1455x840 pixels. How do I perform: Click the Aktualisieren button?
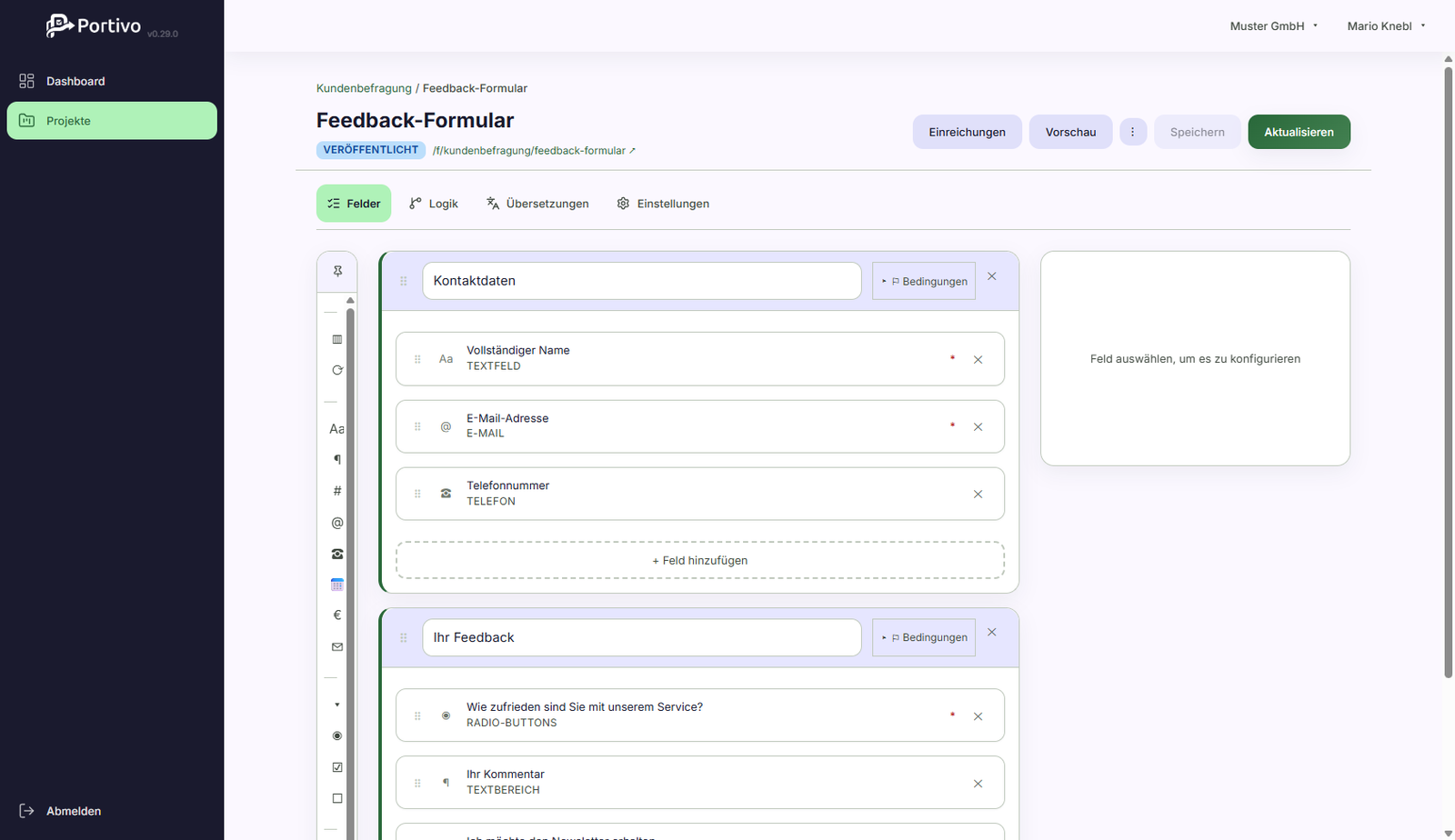(1299, 132)
